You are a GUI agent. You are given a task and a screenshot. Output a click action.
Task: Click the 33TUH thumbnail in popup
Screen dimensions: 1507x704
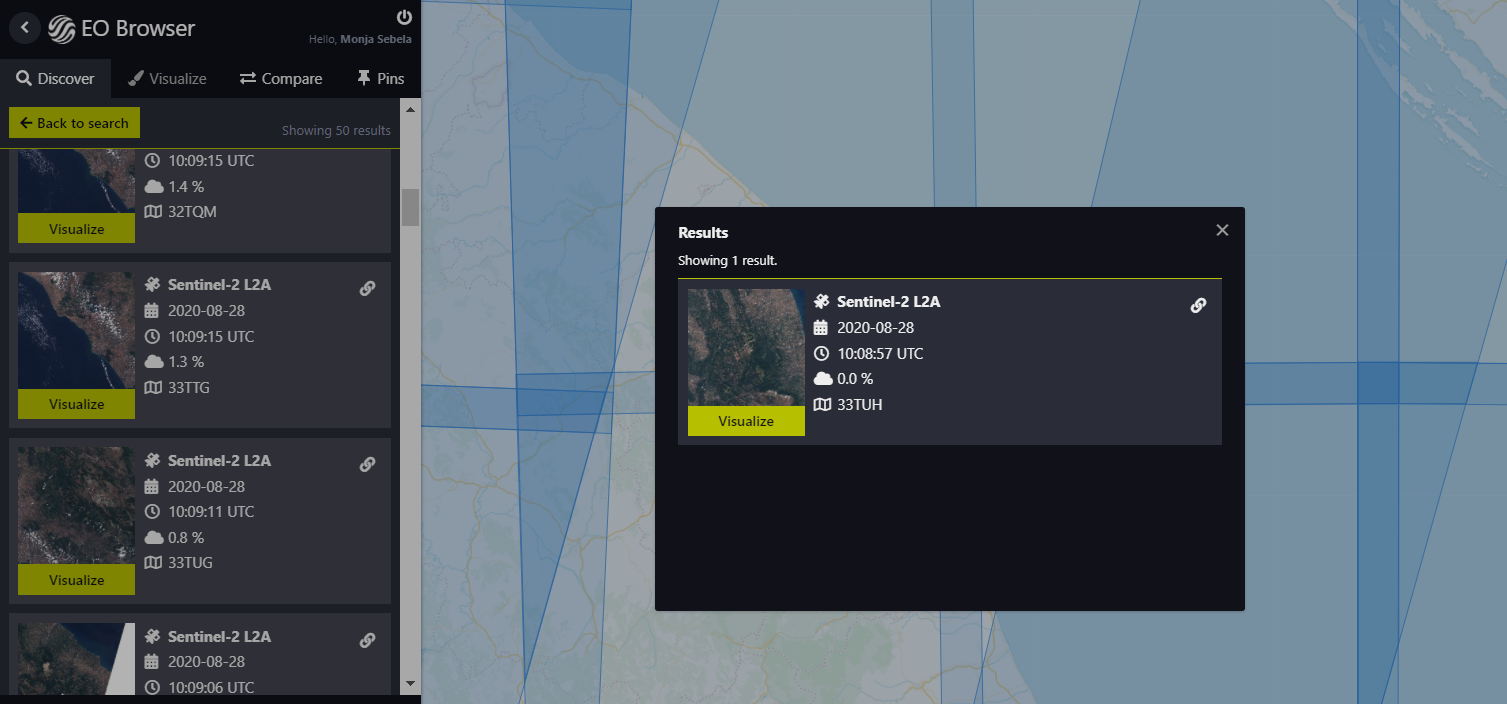pos(746,347)
